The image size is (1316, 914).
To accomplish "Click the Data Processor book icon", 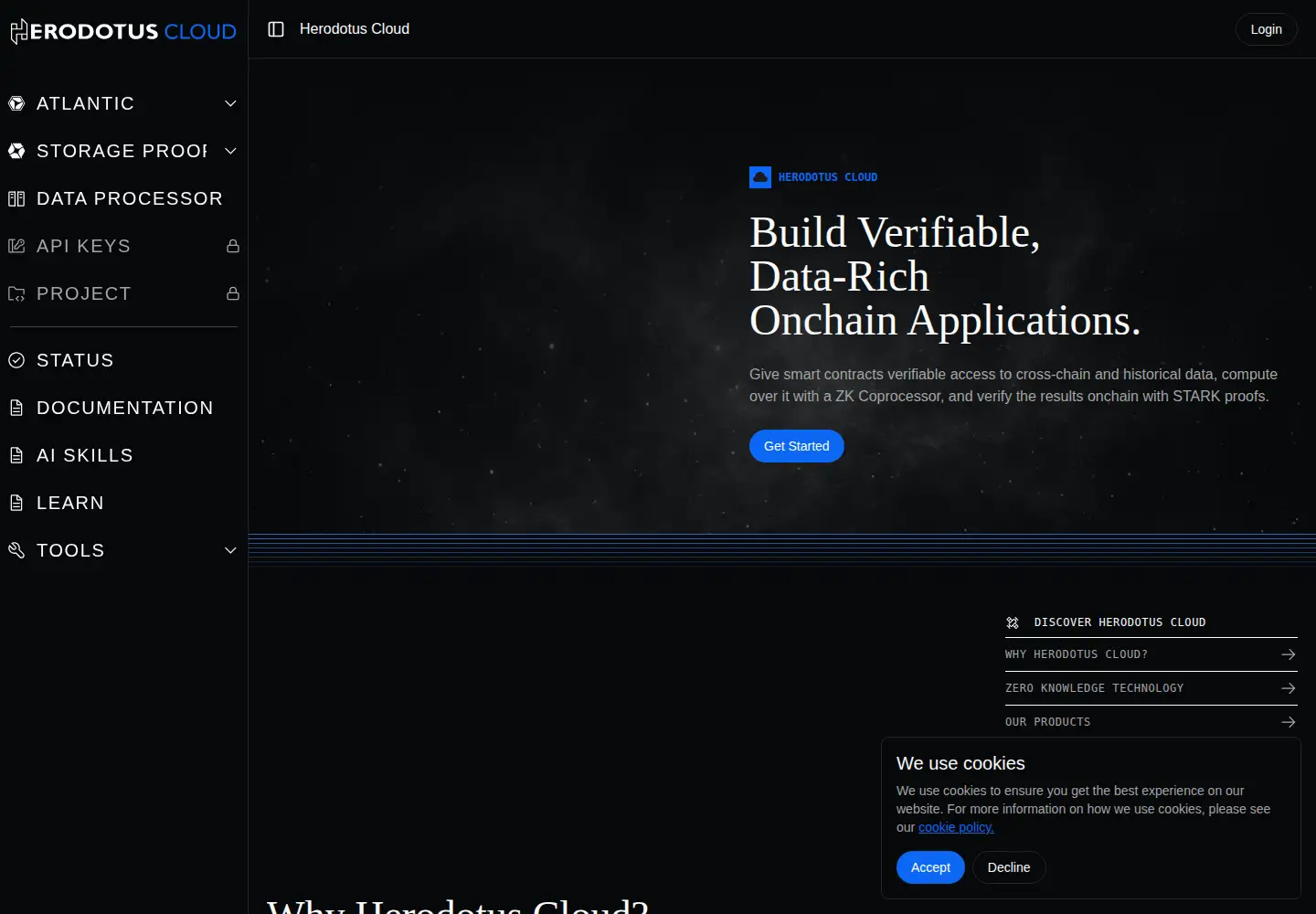I will [x=16, y=198].
